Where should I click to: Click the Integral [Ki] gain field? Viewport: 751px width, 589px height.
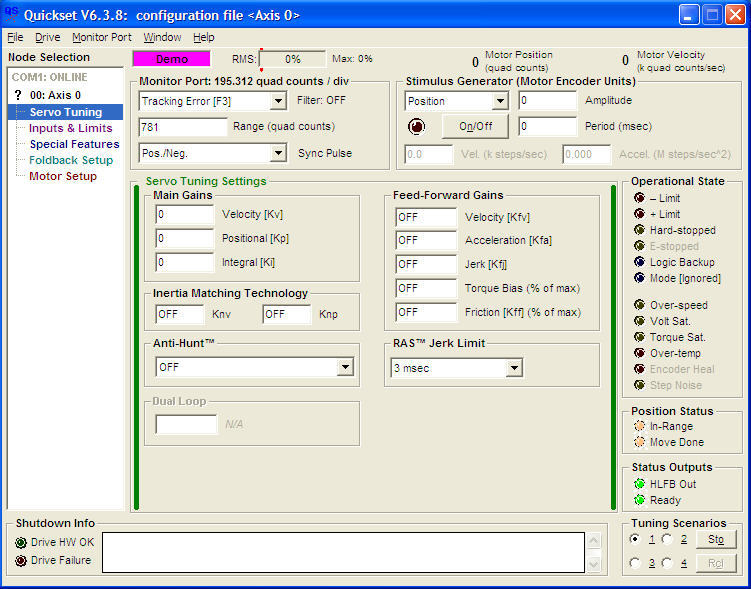coord(184,262)
